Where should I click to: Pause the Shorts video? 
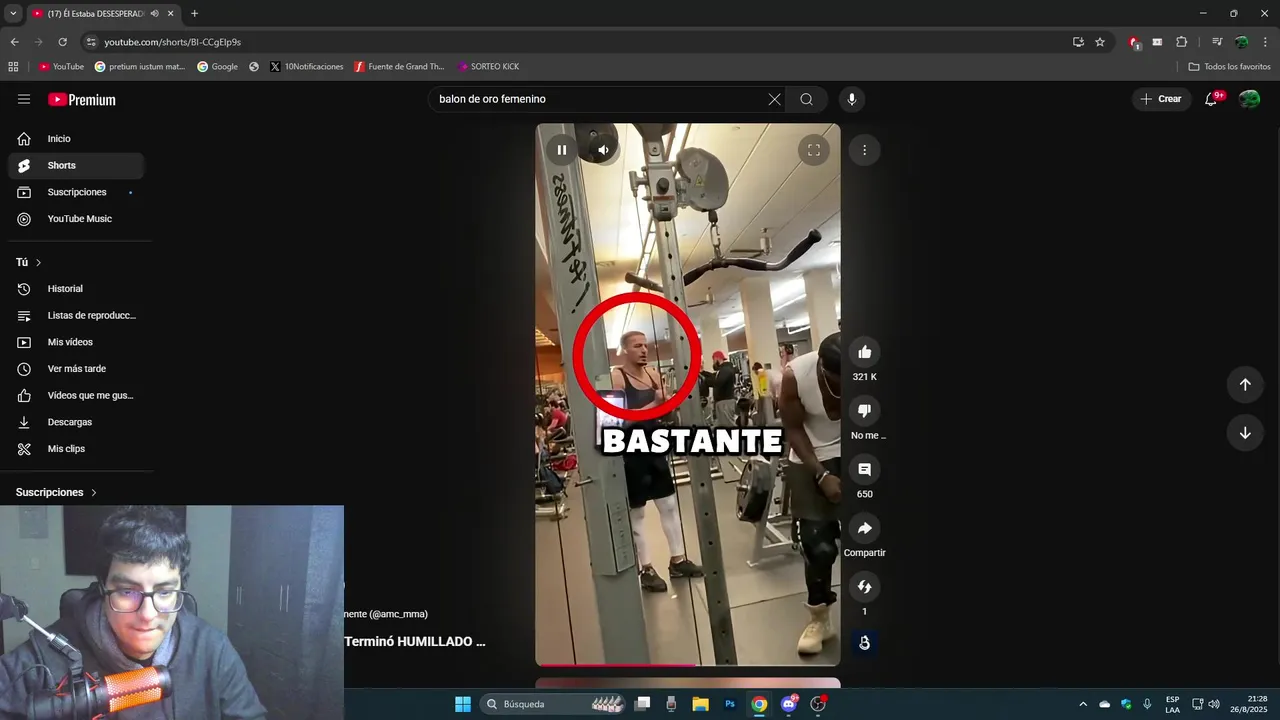[562, 150]
